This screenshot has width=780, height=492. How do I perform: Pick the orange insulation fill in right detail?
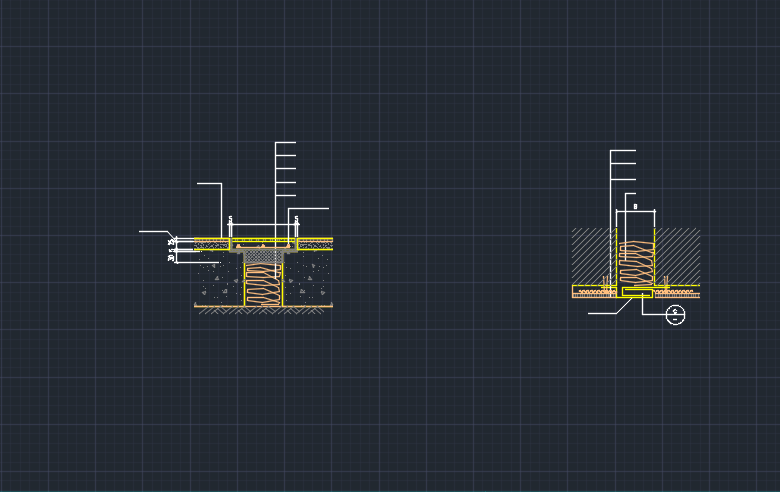[x=636, y=264]
